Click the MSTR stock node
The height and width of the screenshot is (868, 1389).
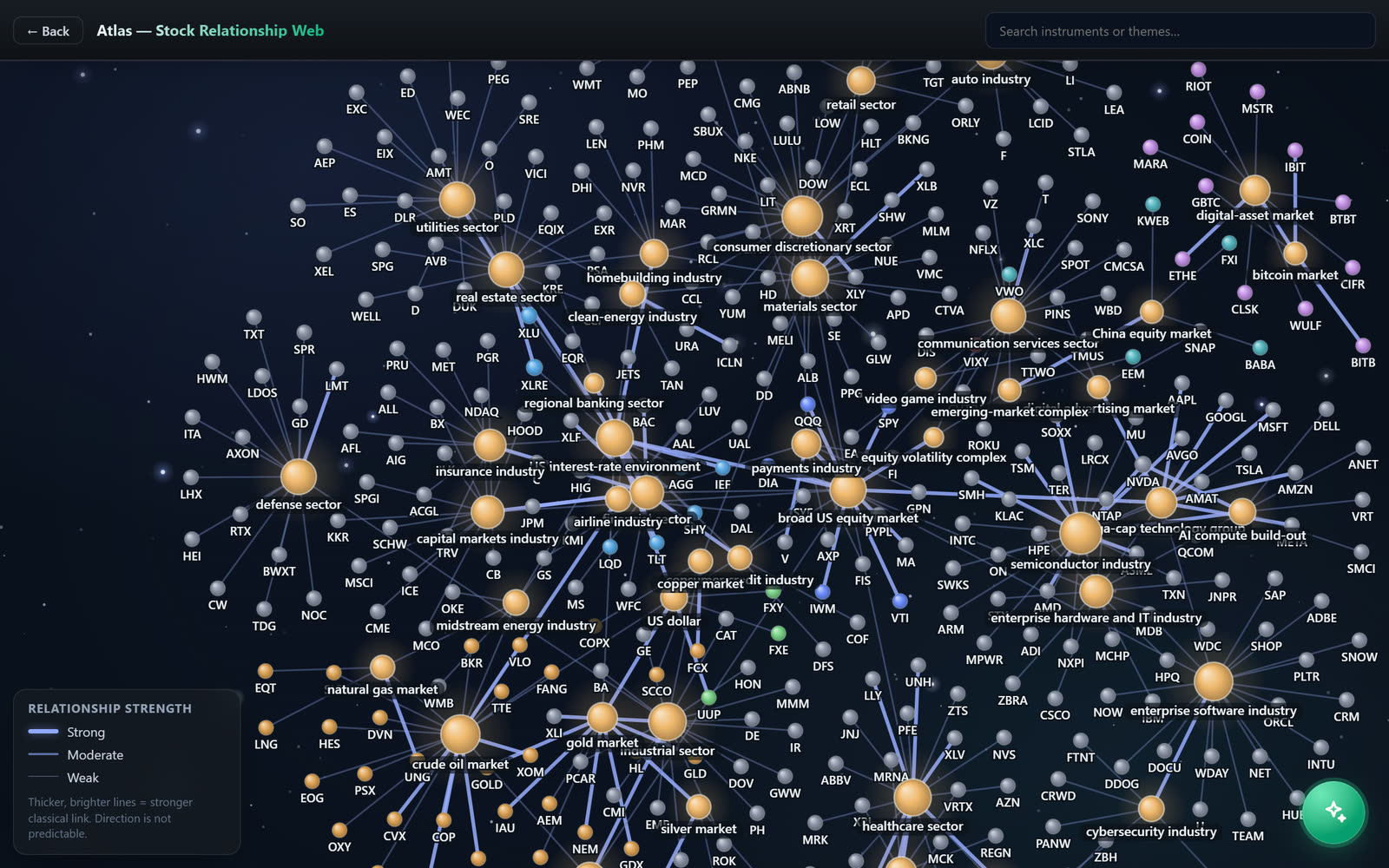[1257, 92]
